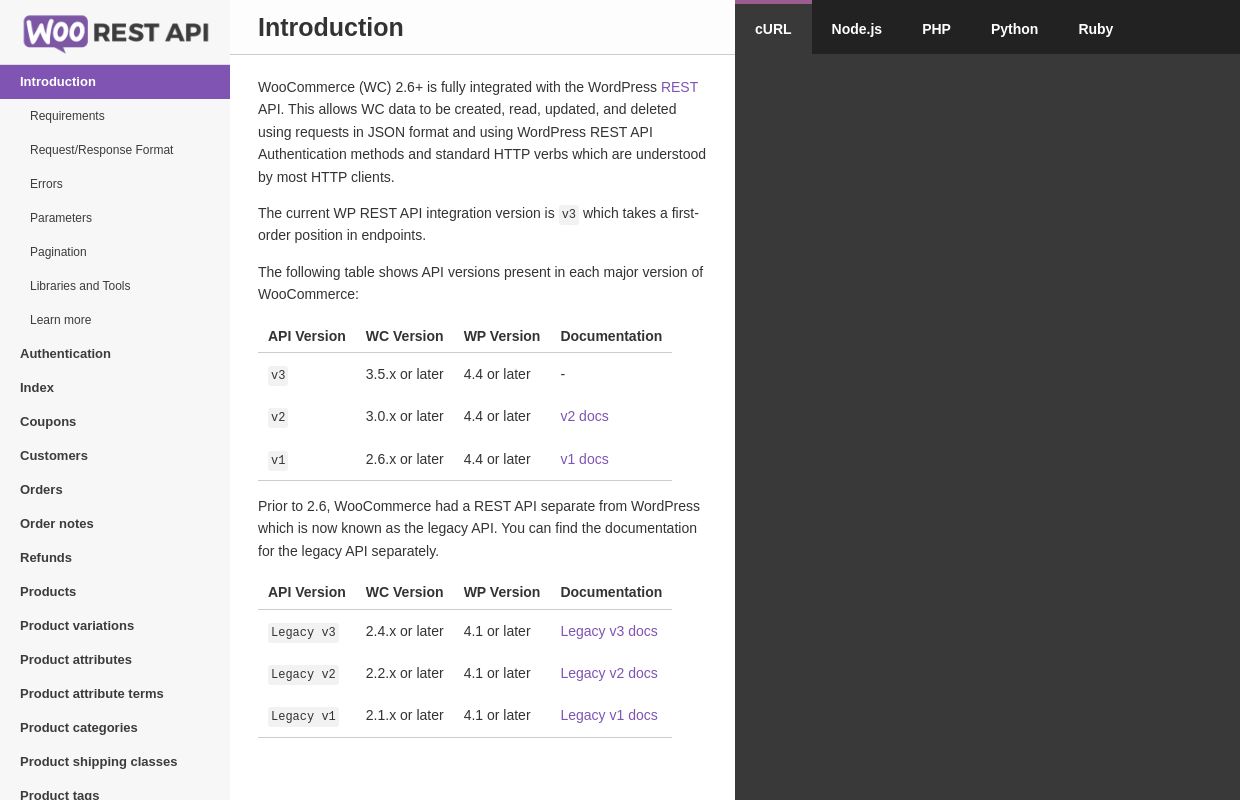Screen dimensions: 1240x800
Task: Go to Product tags section
Action: point(115,790)
